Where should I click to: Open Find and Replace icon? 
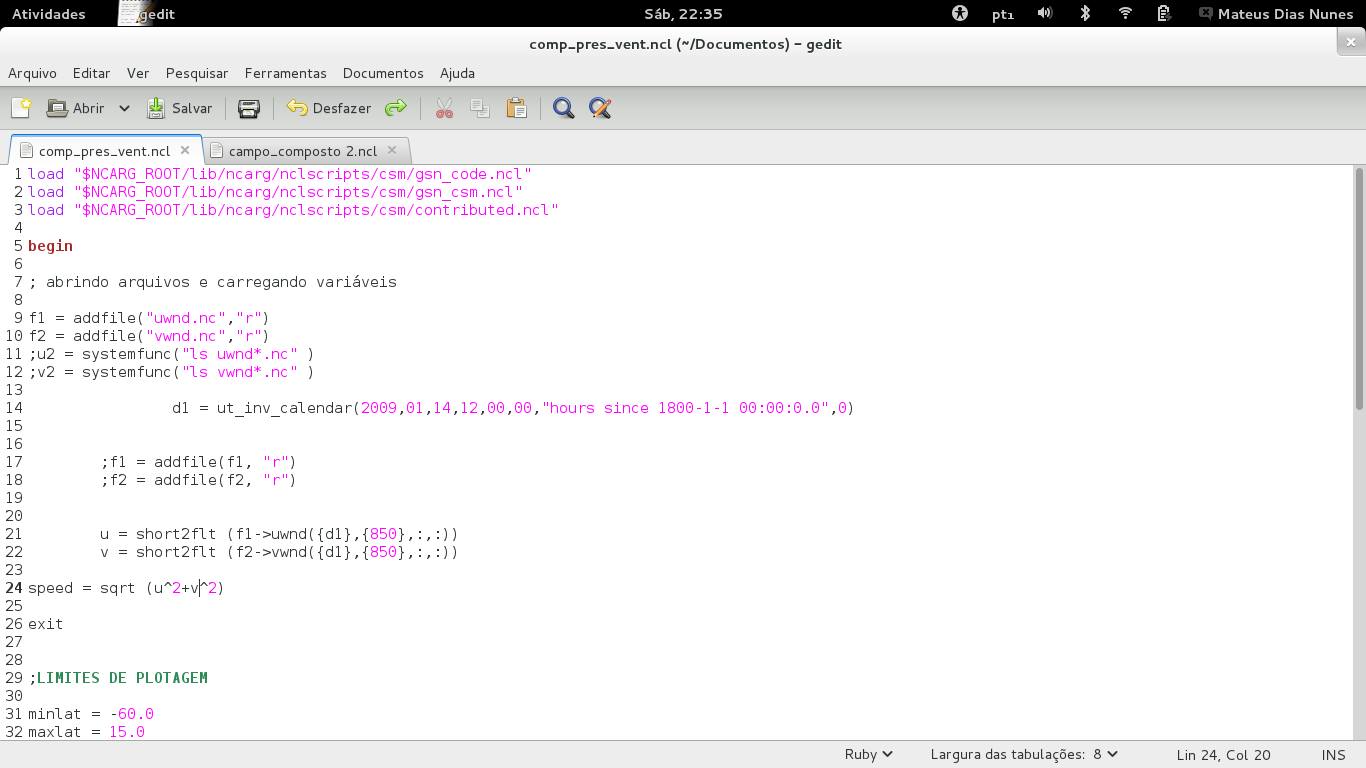(x=600, y=108)
